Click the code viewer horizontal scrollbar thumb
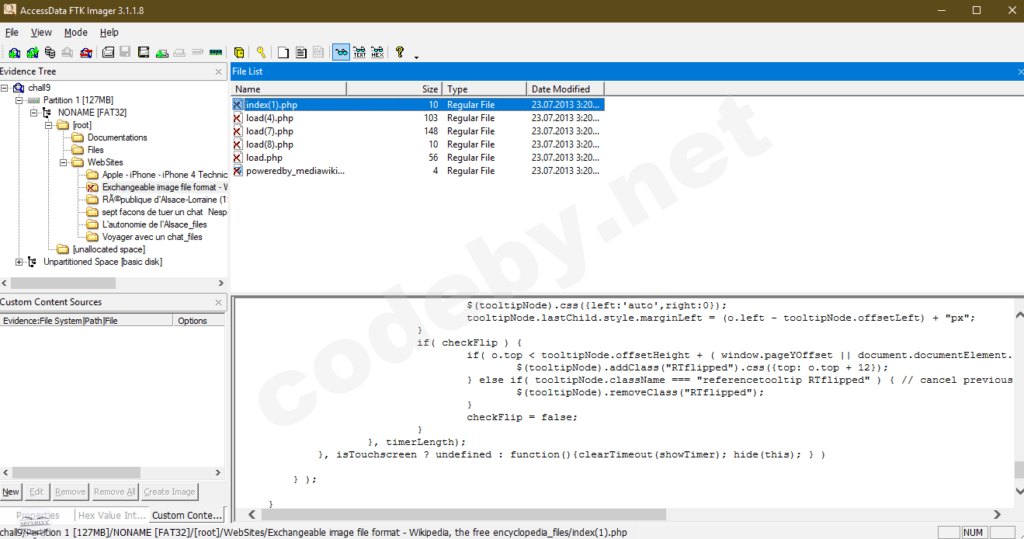Viewport: 1024px width, 539px height. pos(464,514)
